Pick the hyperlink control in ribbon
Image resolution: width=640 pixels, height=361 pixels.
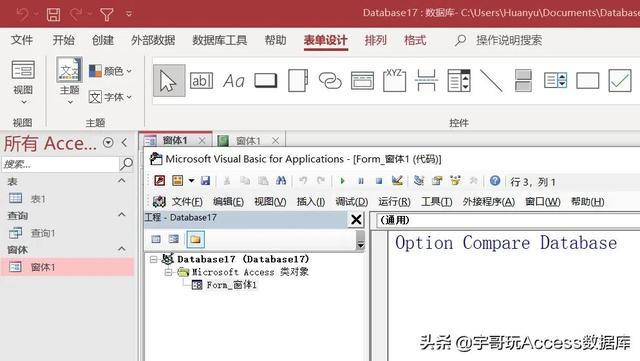pos(330,80)
